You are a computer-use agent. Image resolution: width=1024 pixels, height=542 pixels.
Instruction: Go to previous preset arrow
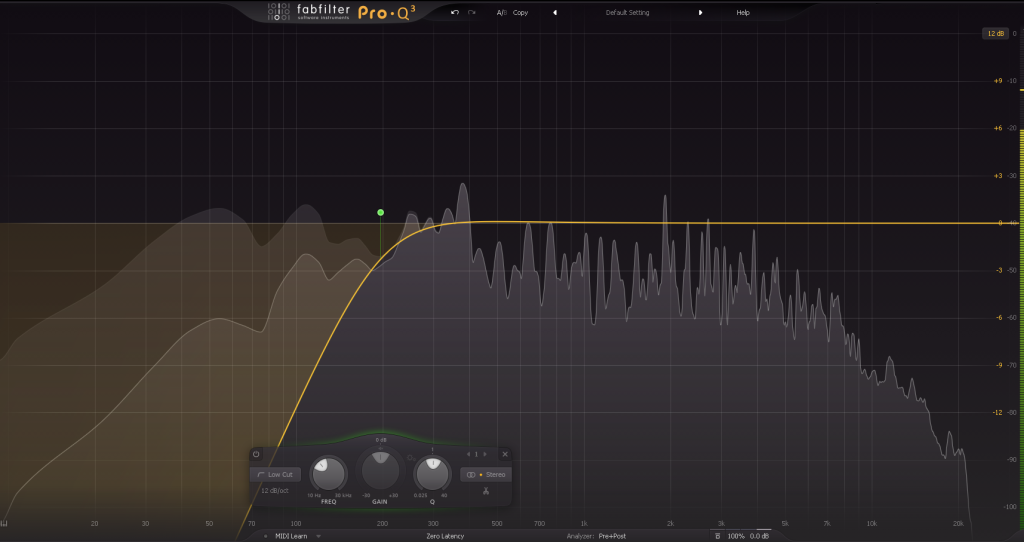coord(555,13)
